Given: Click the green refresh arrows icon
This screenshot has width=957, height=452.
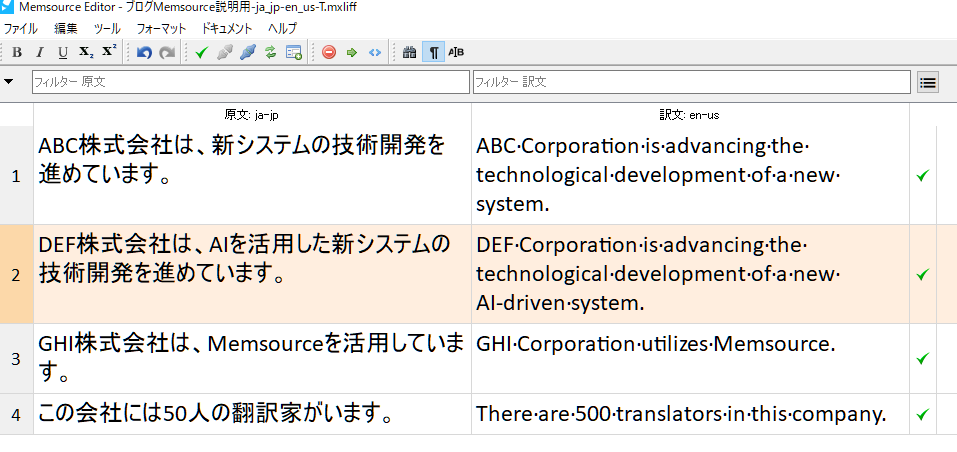Looking at the screenshot, I should (271, 52).
